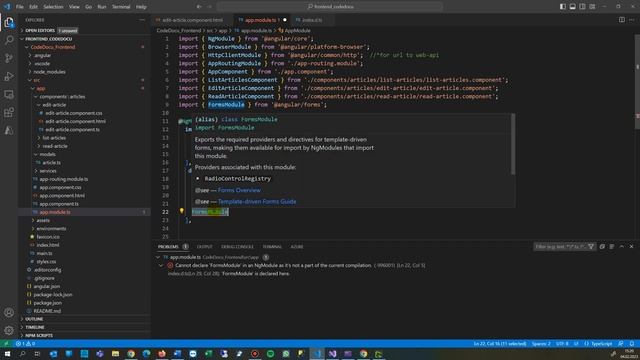Click the UTF-8 encoding status item
Image resolution: width=640 pixels, height=360 pixels.
pyautogui.click(x=562, y=344)
